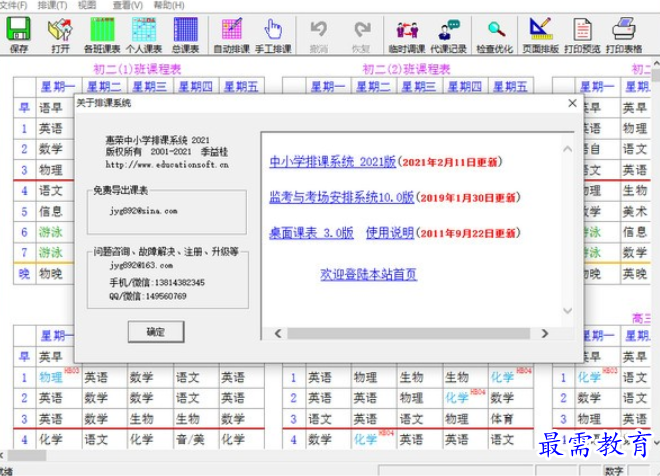The height and width of the screenshot is (476, 660).
Task: Open 页面排版 page layout tool
Action: pyautogui.click(x=540, y=35)
